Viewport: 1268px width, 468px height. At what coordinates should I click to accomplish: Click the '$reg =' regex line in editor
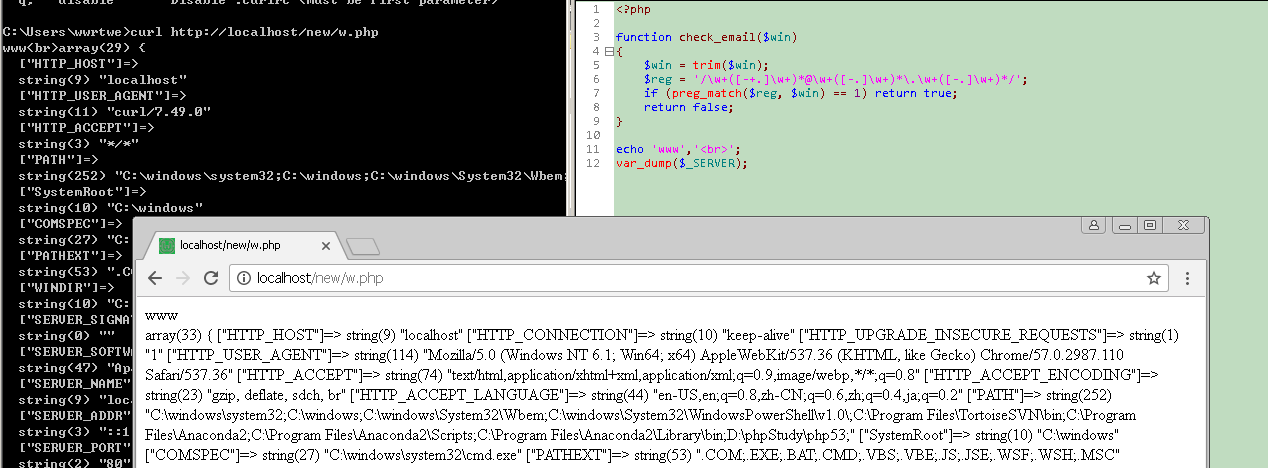click(836, 79)
